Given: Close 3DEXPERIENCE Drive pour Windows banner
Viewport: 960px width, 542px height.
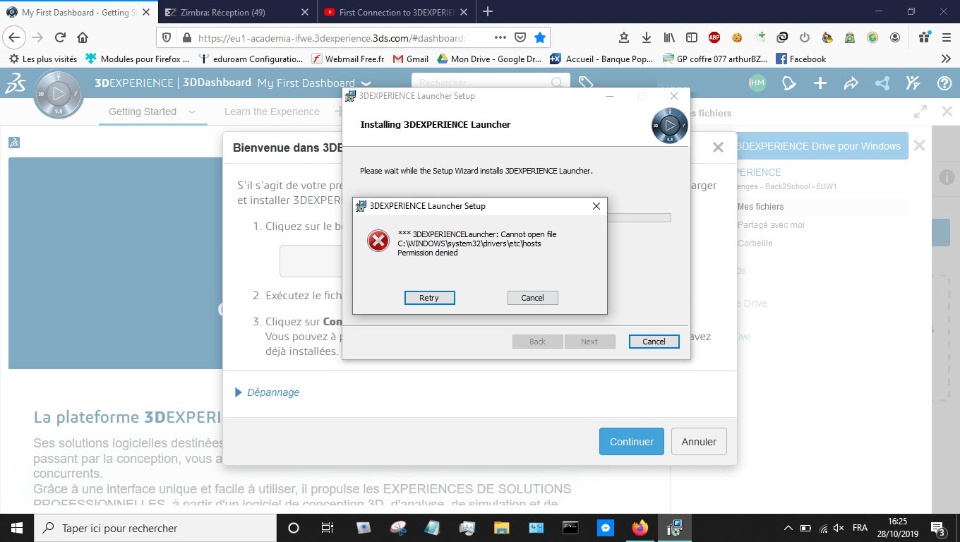Looking at the screenshot, I should click(919, 146).
